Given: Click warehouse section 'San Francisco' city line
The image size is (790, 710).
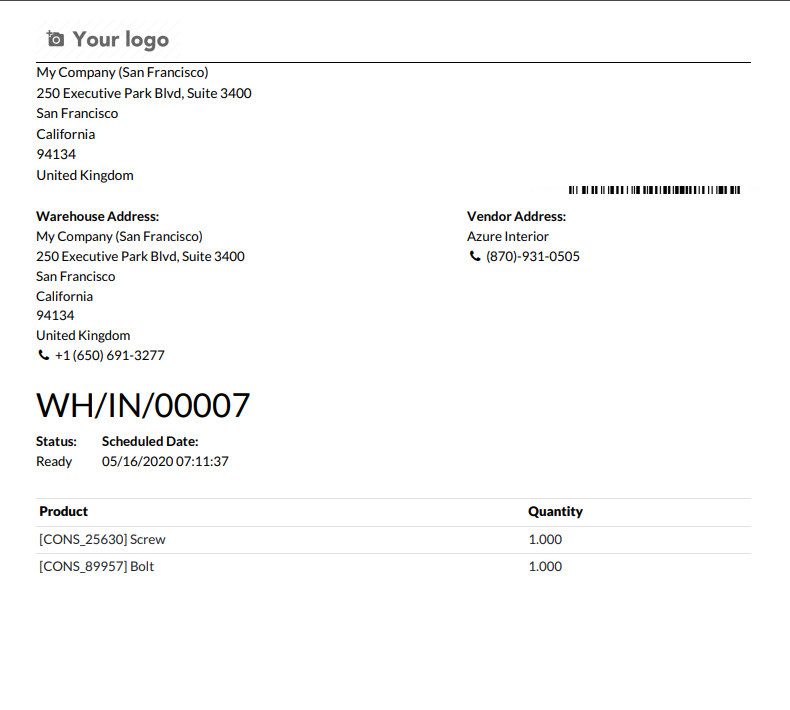Looking at the screenshot, I should (x=76, y=277).
